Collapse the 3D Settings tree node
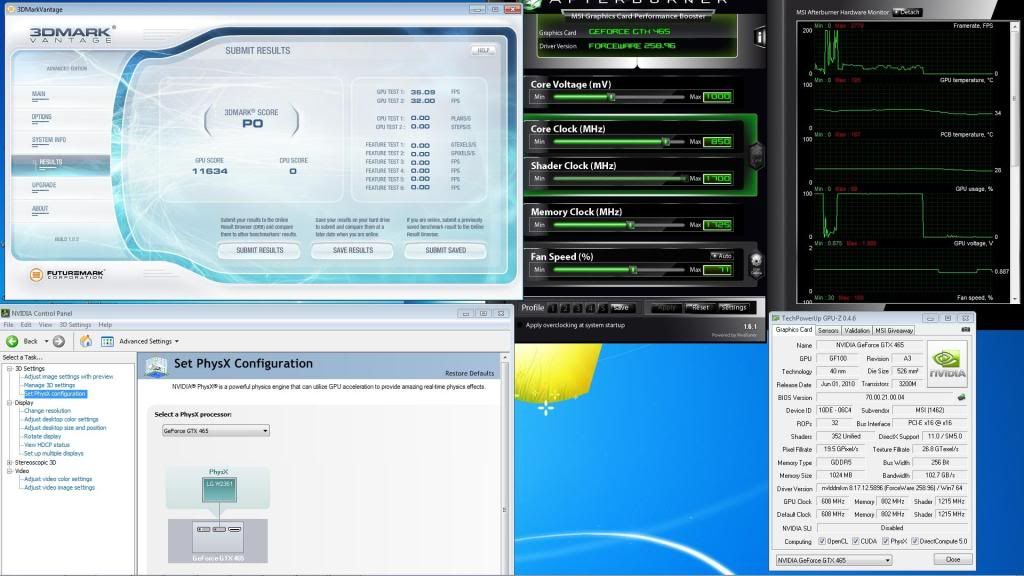 [x=10, y=368]
